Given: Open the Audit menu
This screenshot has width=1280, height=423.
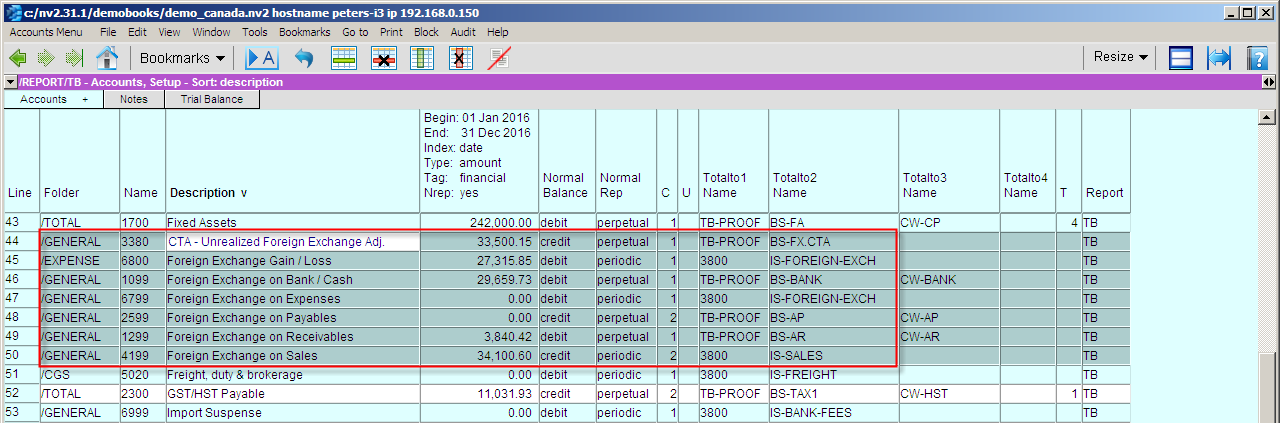Looking at the screenshot, I should tap(463, 32).
